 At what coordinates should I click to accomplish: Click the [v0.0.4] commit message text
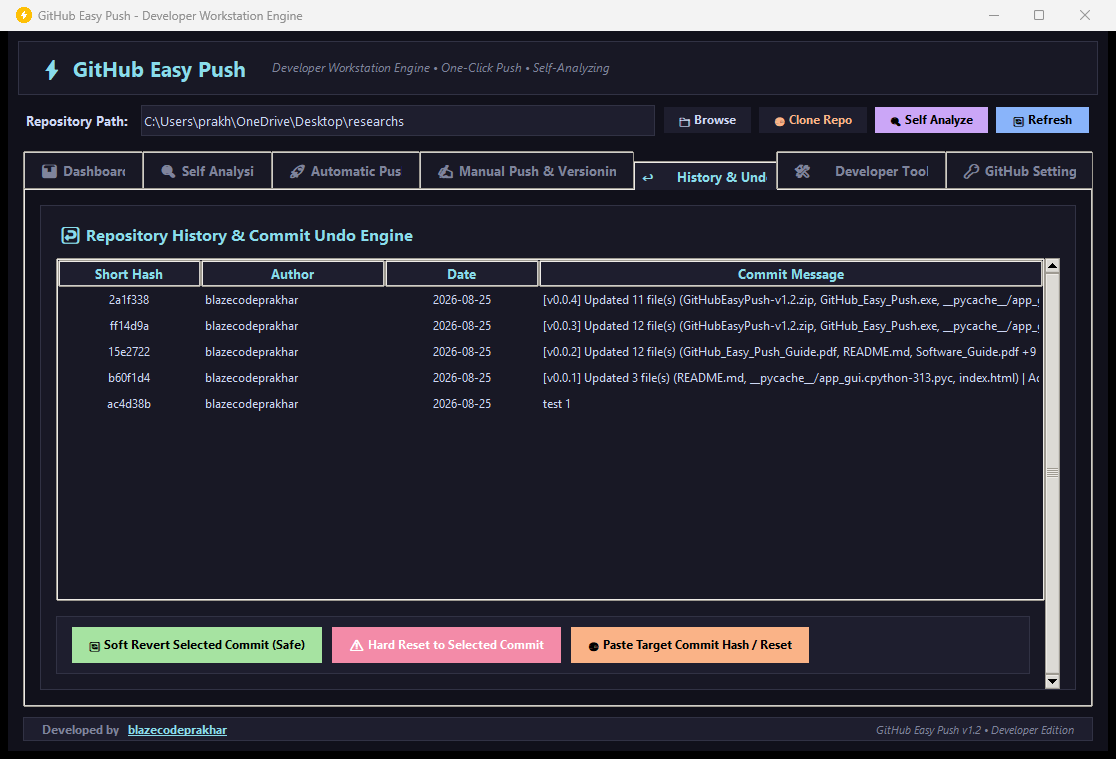pyautogui.click(x=791, y=300)
